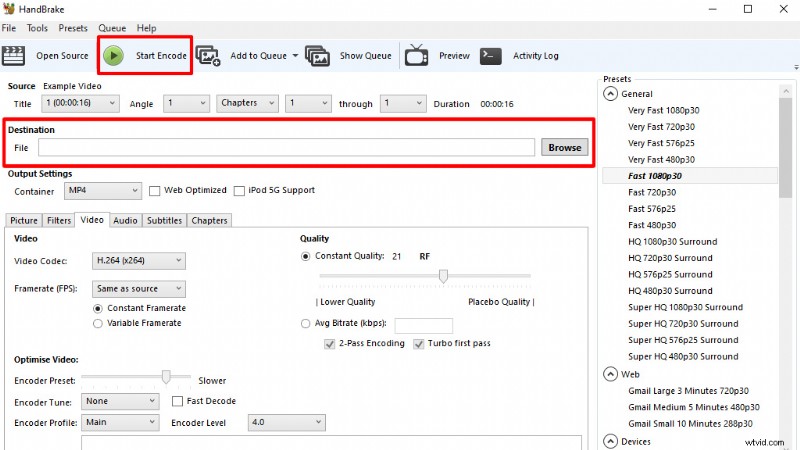Open the Encoder Tune dropdown
The height and width of the screenshot is (450, 800).
(x=120, y=402)
